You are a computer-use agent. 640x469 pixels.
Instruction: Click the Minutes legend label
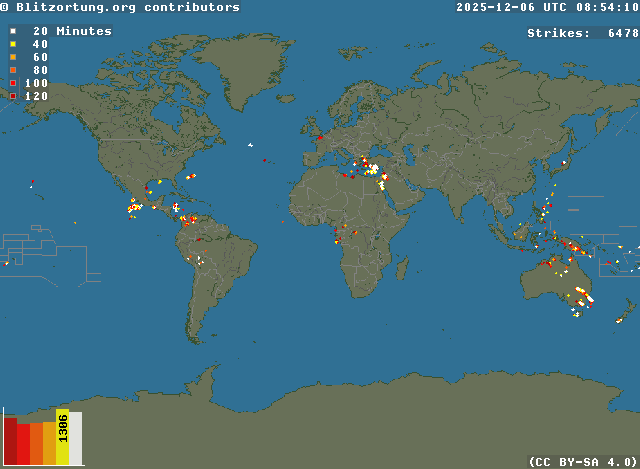tap(84, 31)
